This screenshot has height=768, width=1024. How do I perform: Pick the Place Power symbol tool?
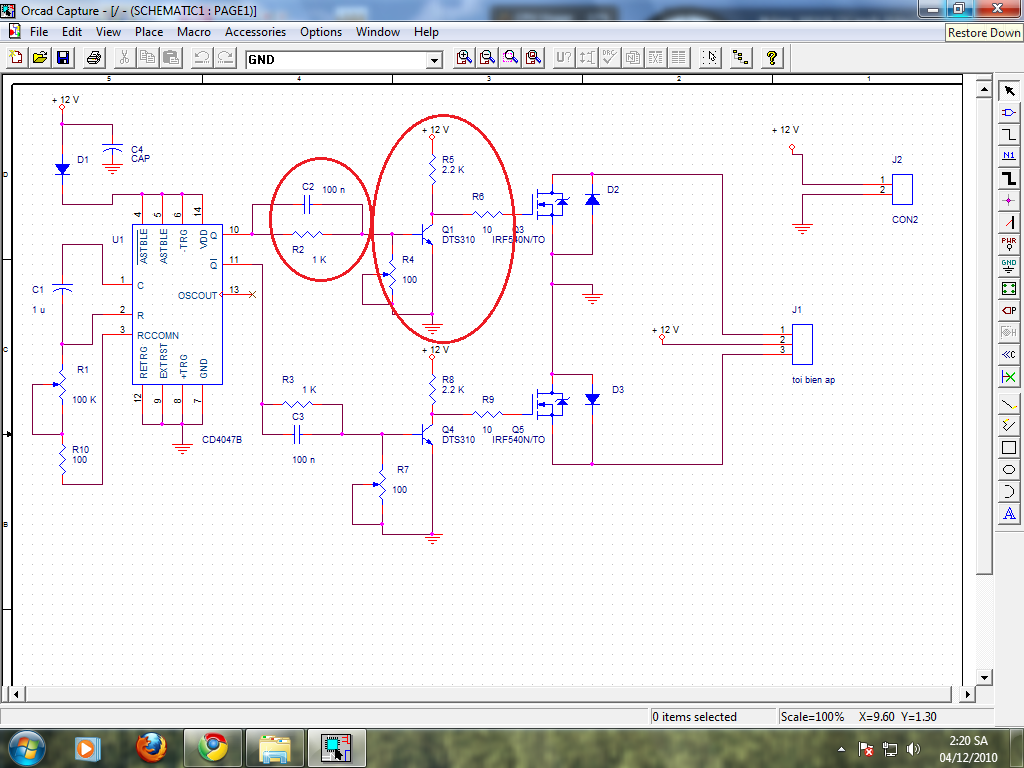[x=1009, y=244]
